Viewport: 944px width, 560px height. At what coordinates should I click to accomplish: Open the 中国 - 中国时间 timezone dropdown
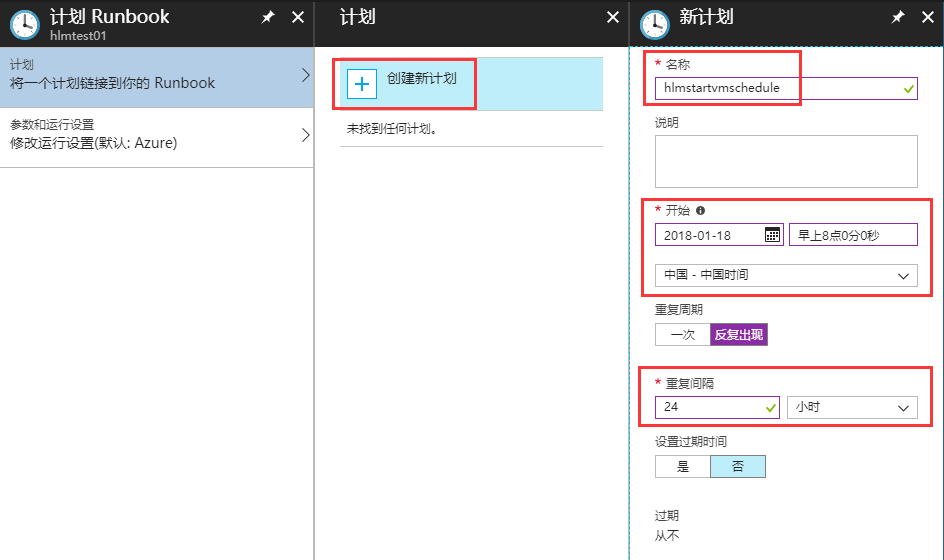[x=786, y=275]
